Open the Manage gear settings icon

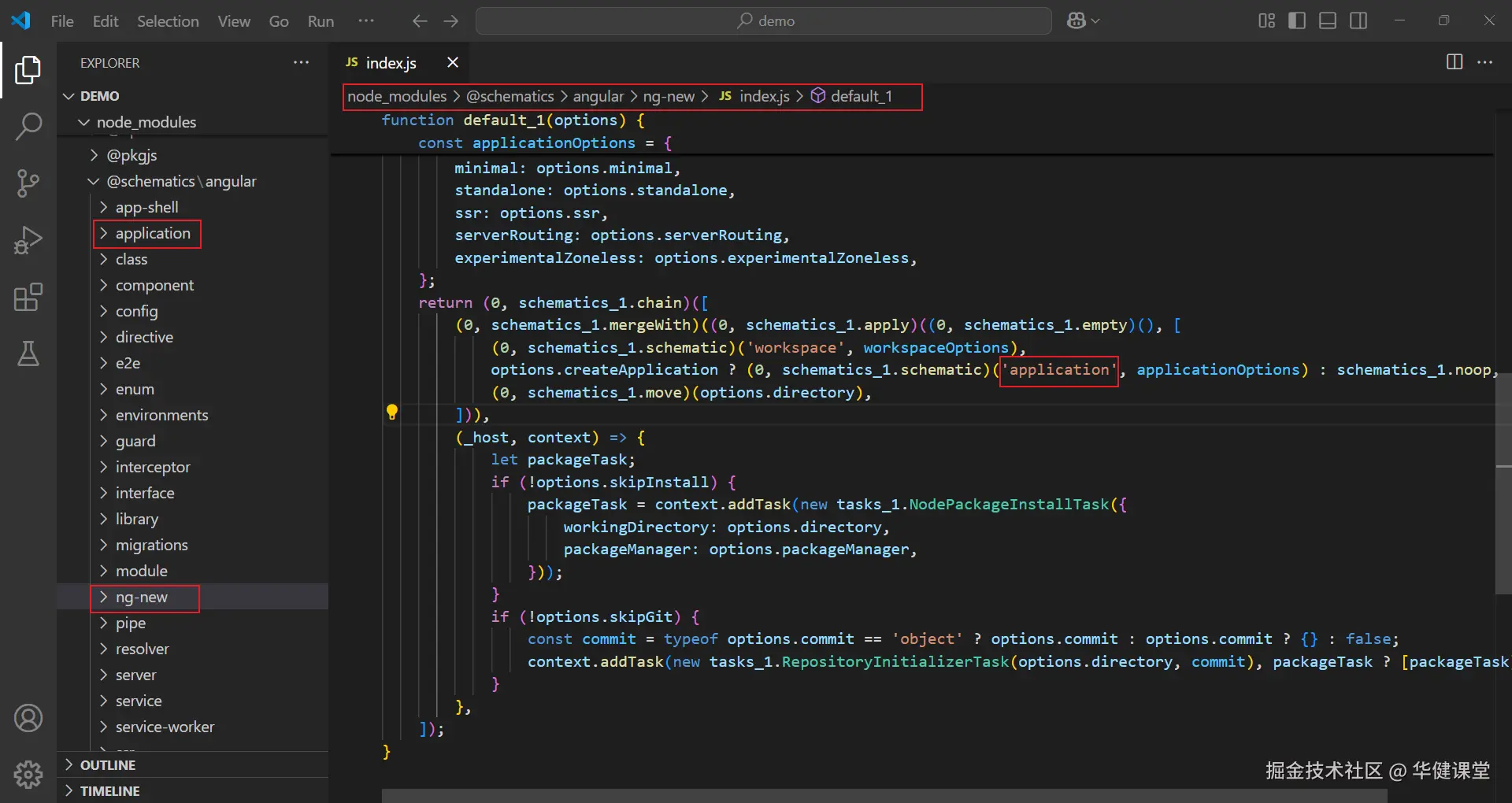point(28,775)
